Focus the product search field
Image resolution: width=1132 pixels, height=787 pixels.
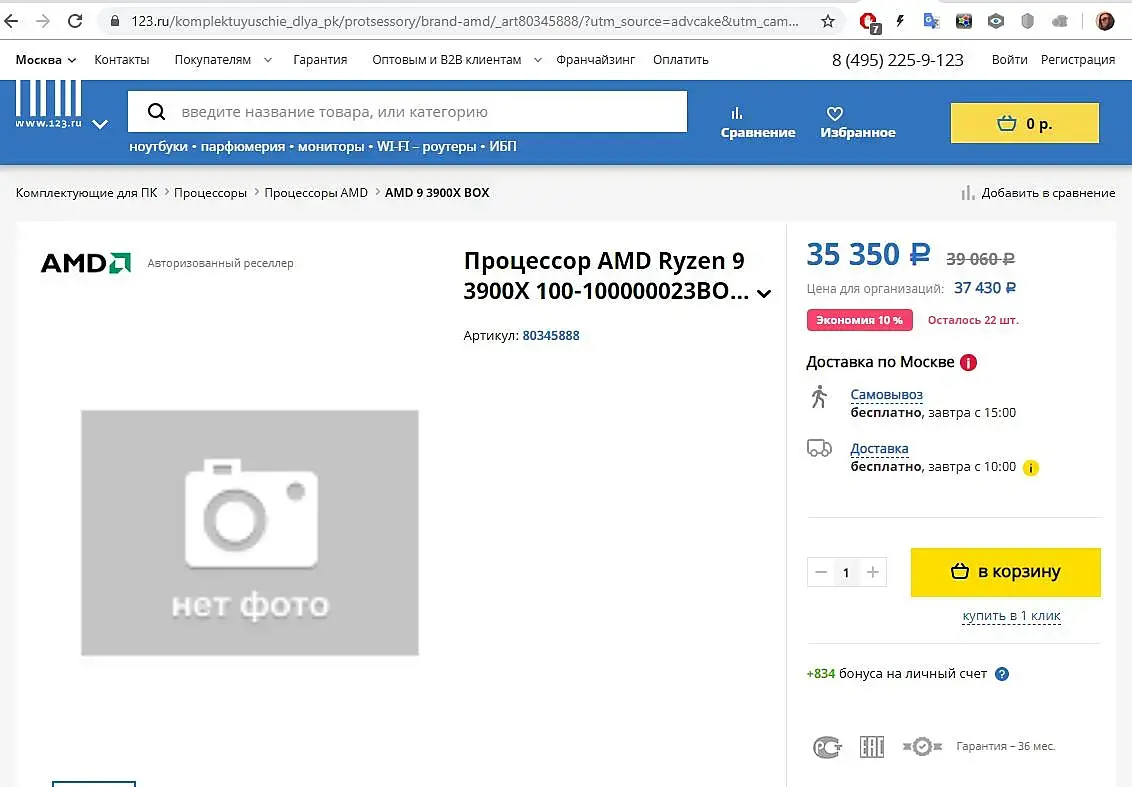pyautogui.click(x=407, y=111)
